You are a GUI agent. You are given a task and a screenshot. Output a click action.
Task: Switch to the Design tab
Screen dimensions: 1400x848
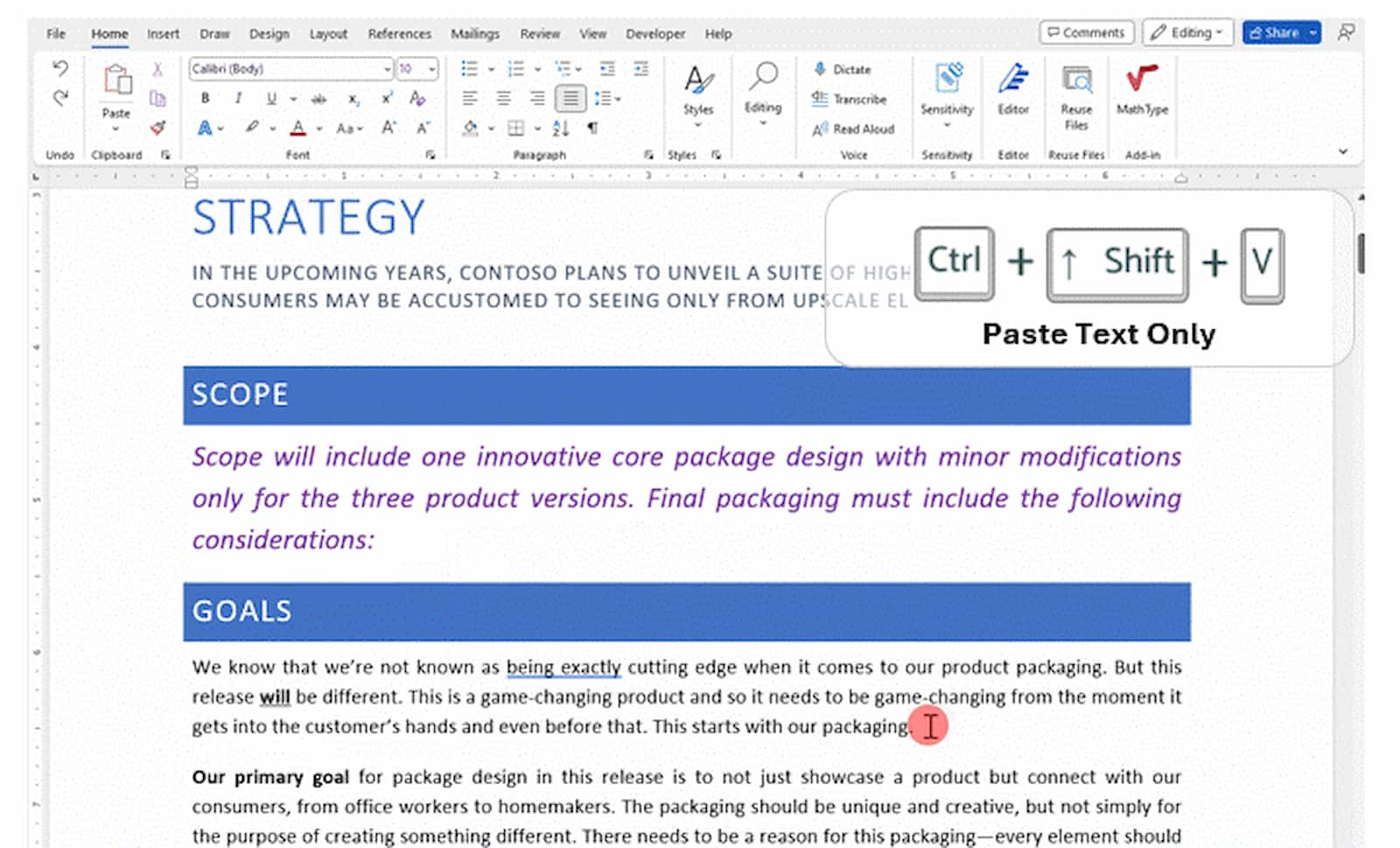(x=269, y=33)
